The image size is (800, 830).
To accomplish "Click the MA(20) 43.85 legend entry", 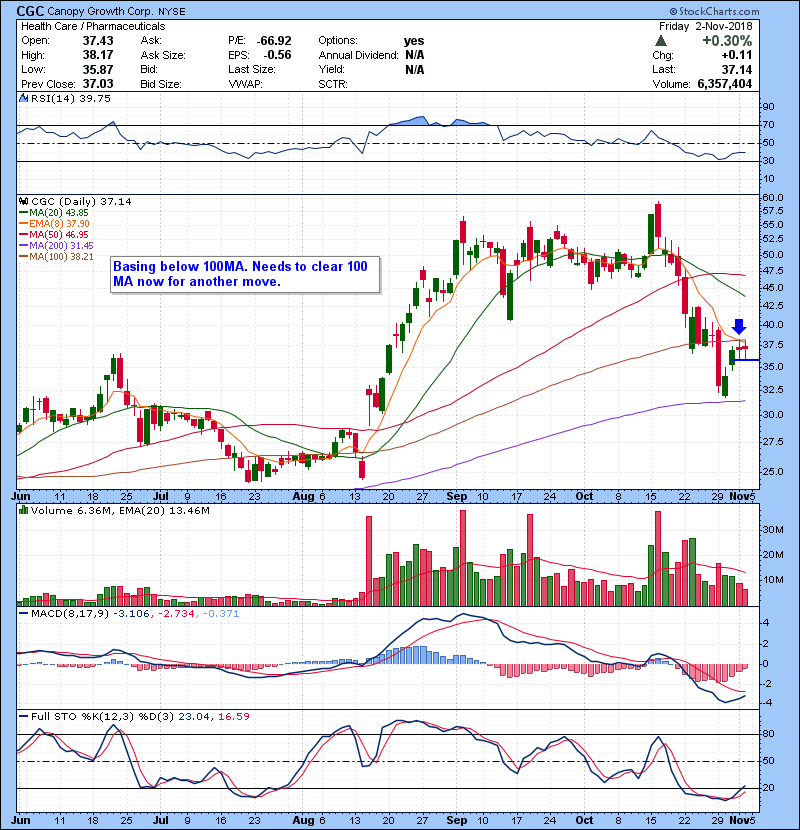I will point(58,212).
